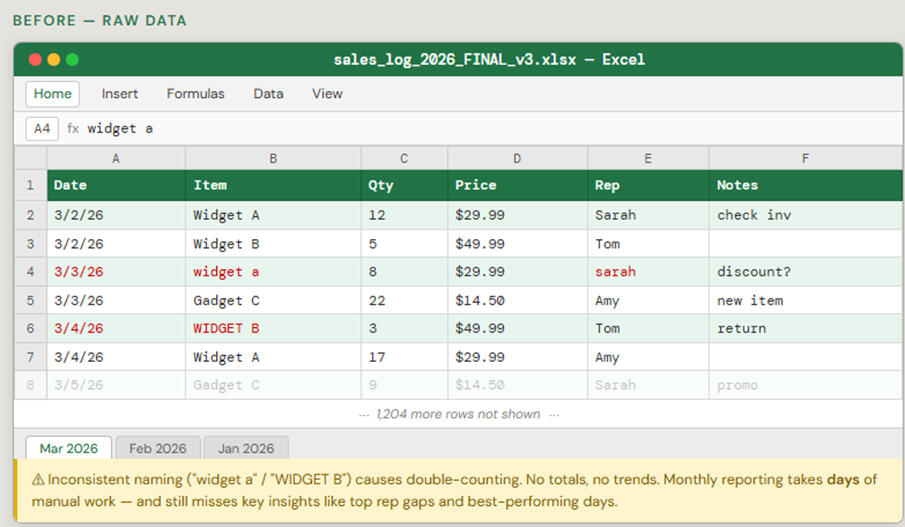Image resolution: width=905 pixels, height=527 pixels.
Task: Select column D header
Action: coord(517,158)
